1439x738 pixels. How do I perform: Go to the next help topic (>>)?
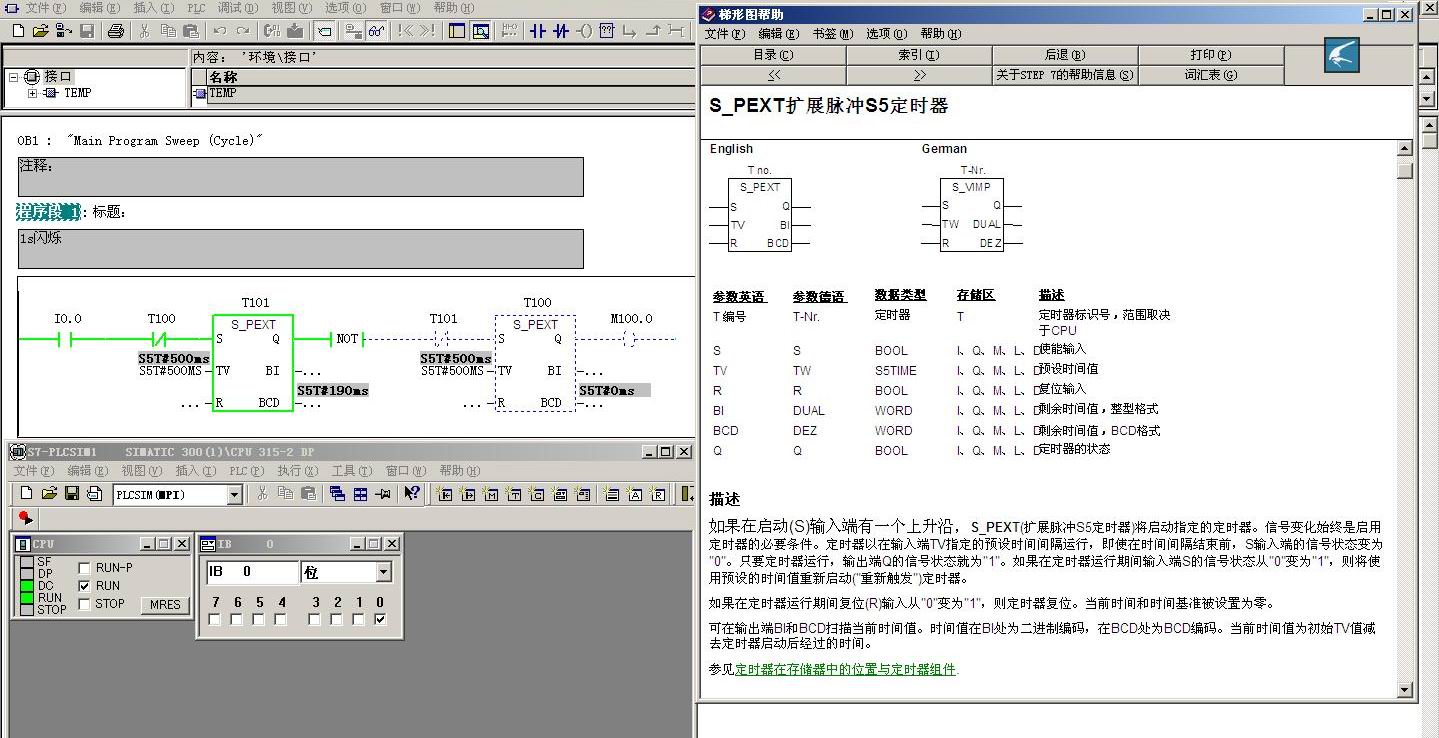(x=919, y=75)
